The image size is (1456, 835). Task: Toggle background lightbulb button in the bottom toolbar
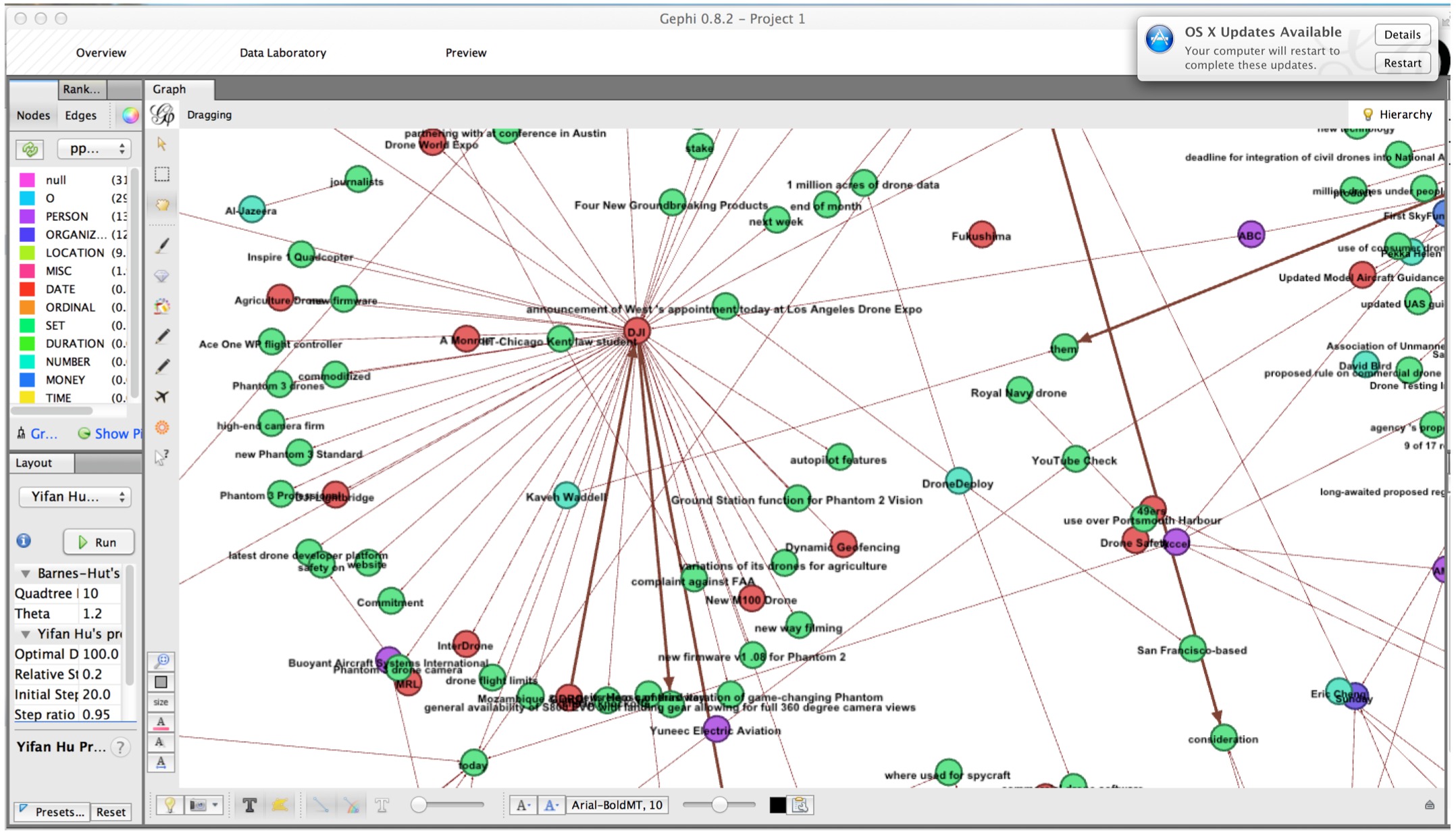click(170, 805)
